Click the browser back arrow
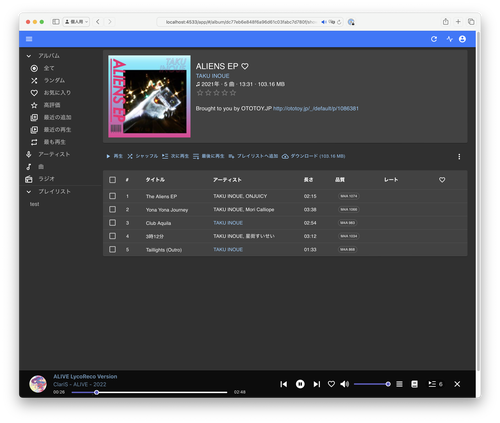The height and width of the screenshot is (423, 500). click(x=98, y=22)
